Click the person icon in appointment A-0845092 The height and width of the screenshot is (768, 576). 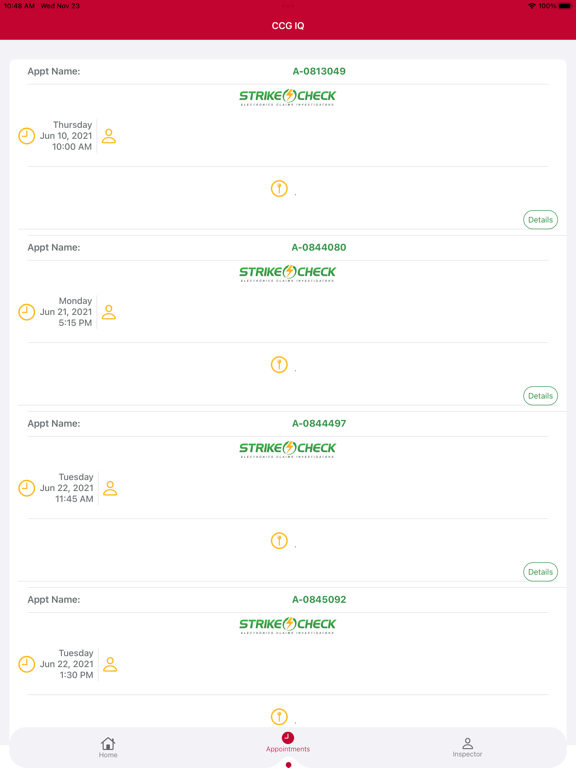pyautogui.click(x=110, y=665)
